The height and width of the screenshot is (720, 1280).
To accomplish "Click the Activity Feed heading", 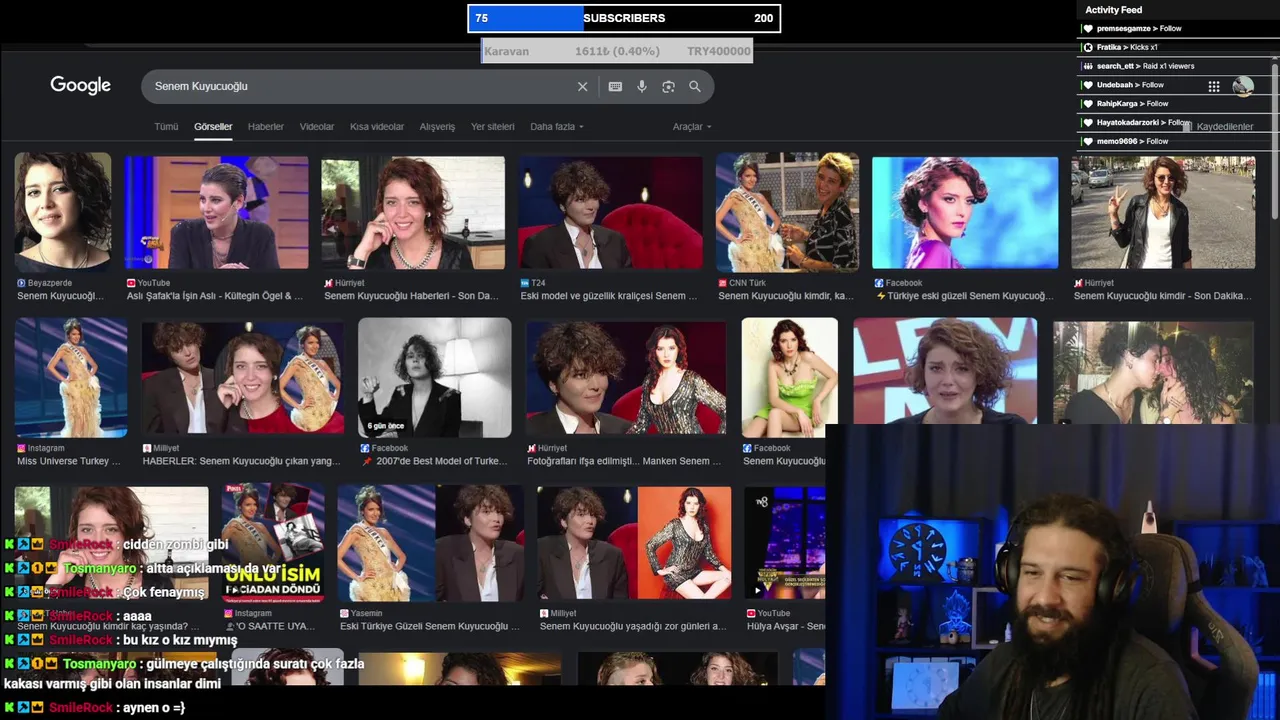I will click(1114, 10).
